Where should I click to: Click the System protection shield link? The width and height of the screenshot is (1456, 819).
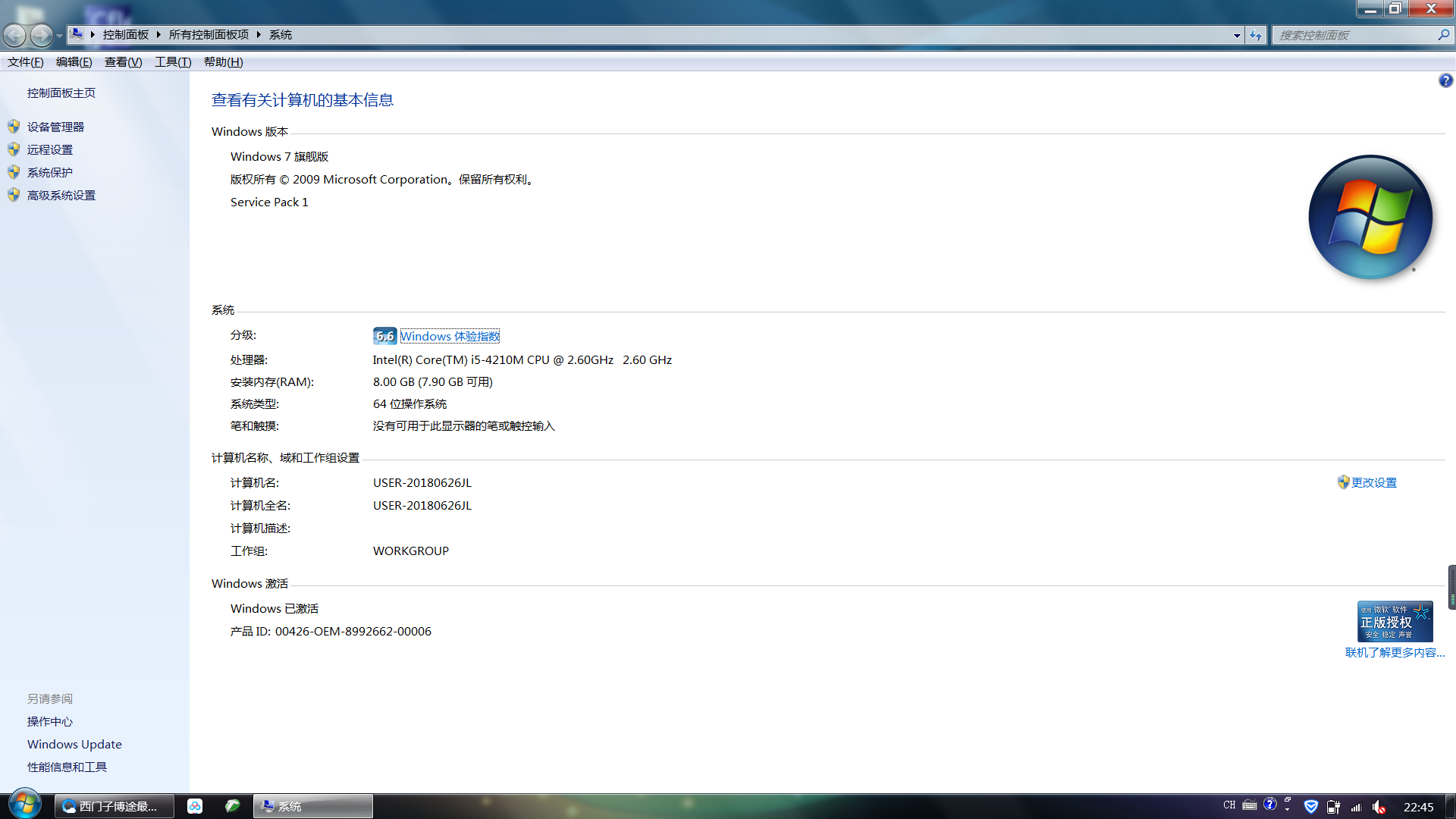(x=50, y=172)
